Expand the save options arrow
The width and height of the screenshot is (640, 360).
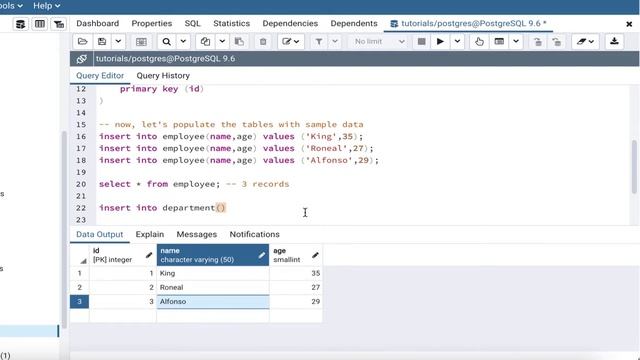click(118, 42)
